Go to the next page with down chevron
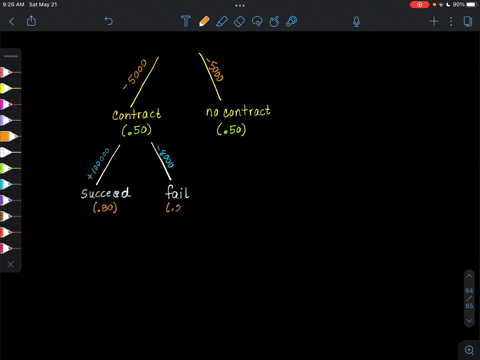480x360 pixels. tap(469, 321)
